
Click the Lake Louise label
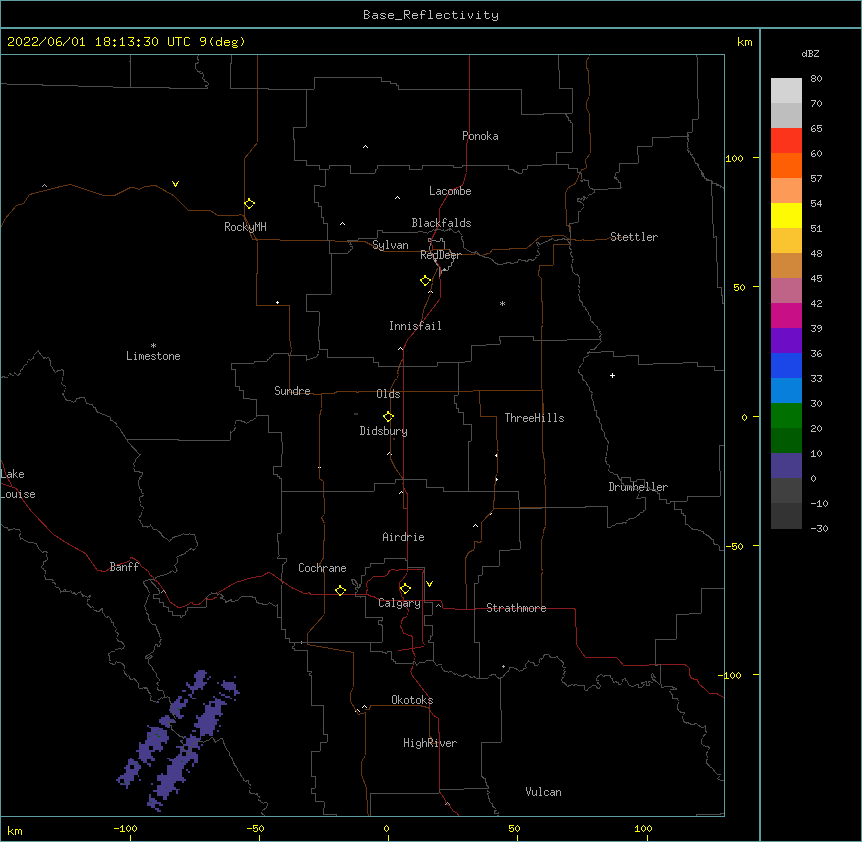(18, 484)
